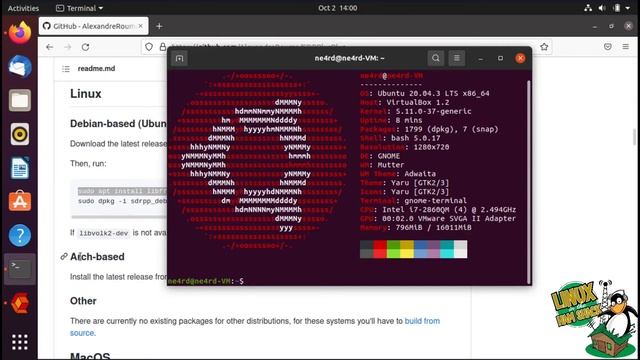Click OS line Ubuntu 20.04.3 LTS
This screenshot has height=360, width=640.
point(424,93)
